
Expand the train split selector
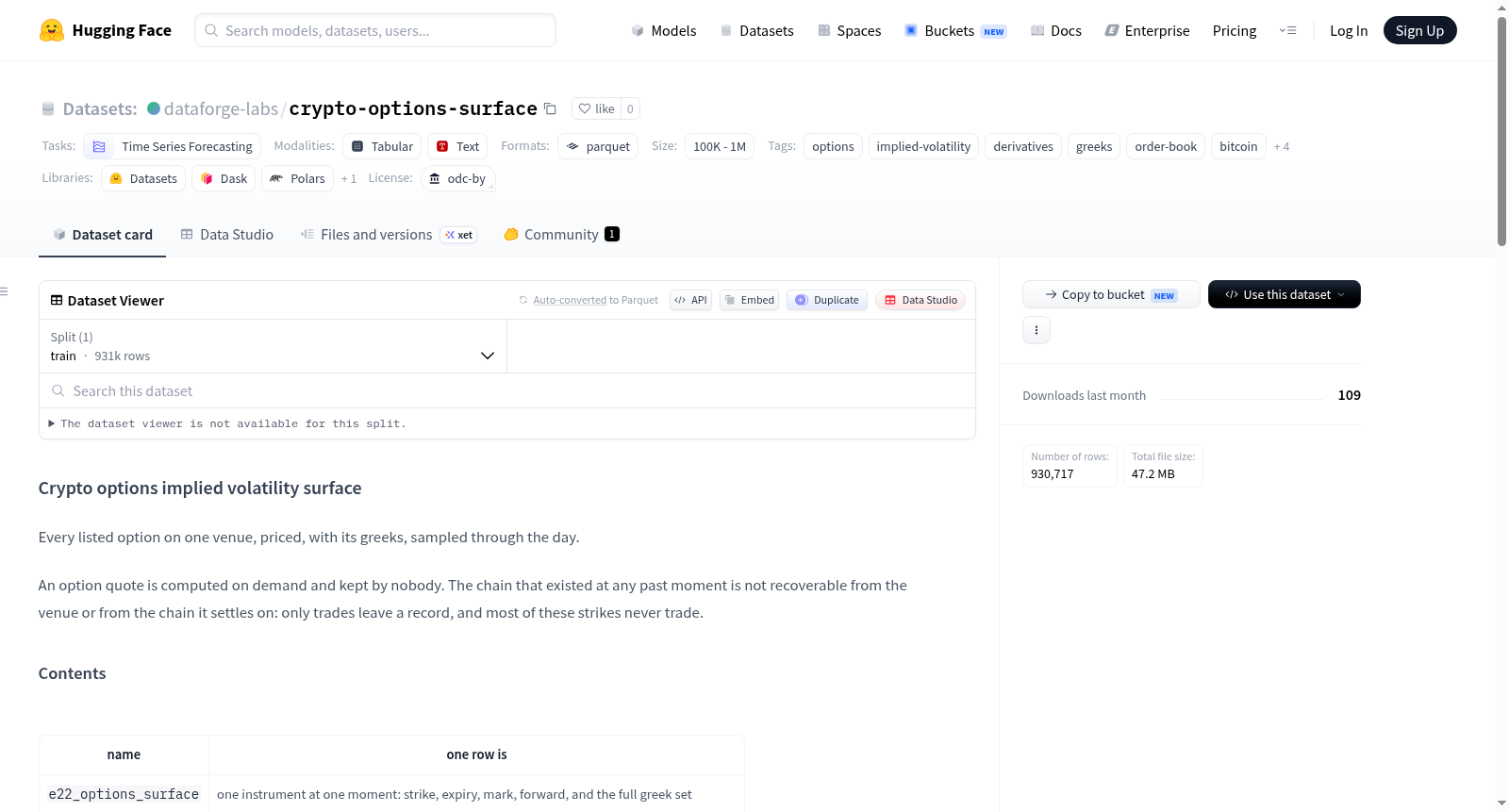273,346
